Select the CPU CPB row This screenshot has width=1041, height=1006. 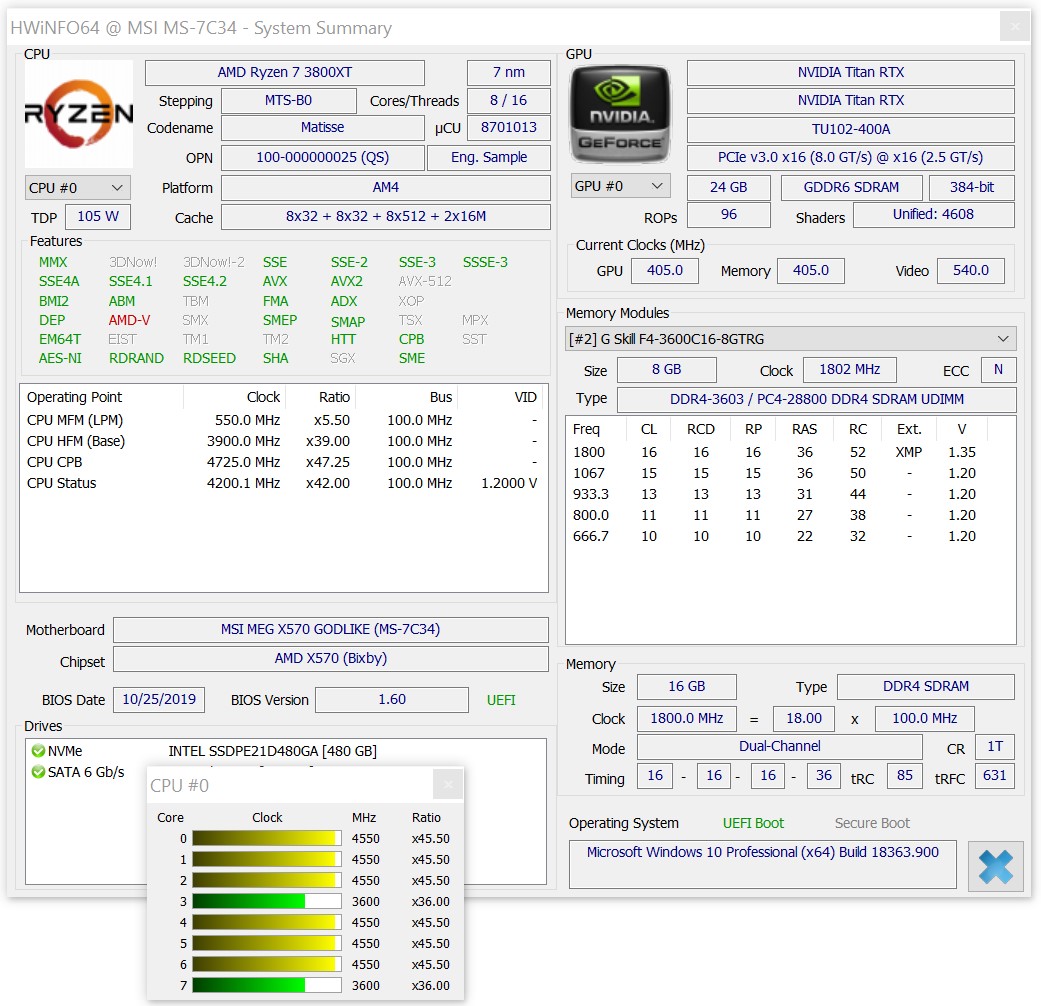283,462
